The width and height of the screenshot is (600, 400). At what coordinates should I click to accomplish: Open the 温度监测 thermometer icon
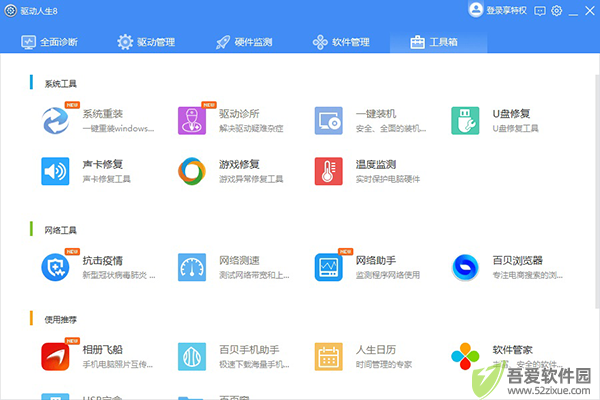click(x=329, y=171)
